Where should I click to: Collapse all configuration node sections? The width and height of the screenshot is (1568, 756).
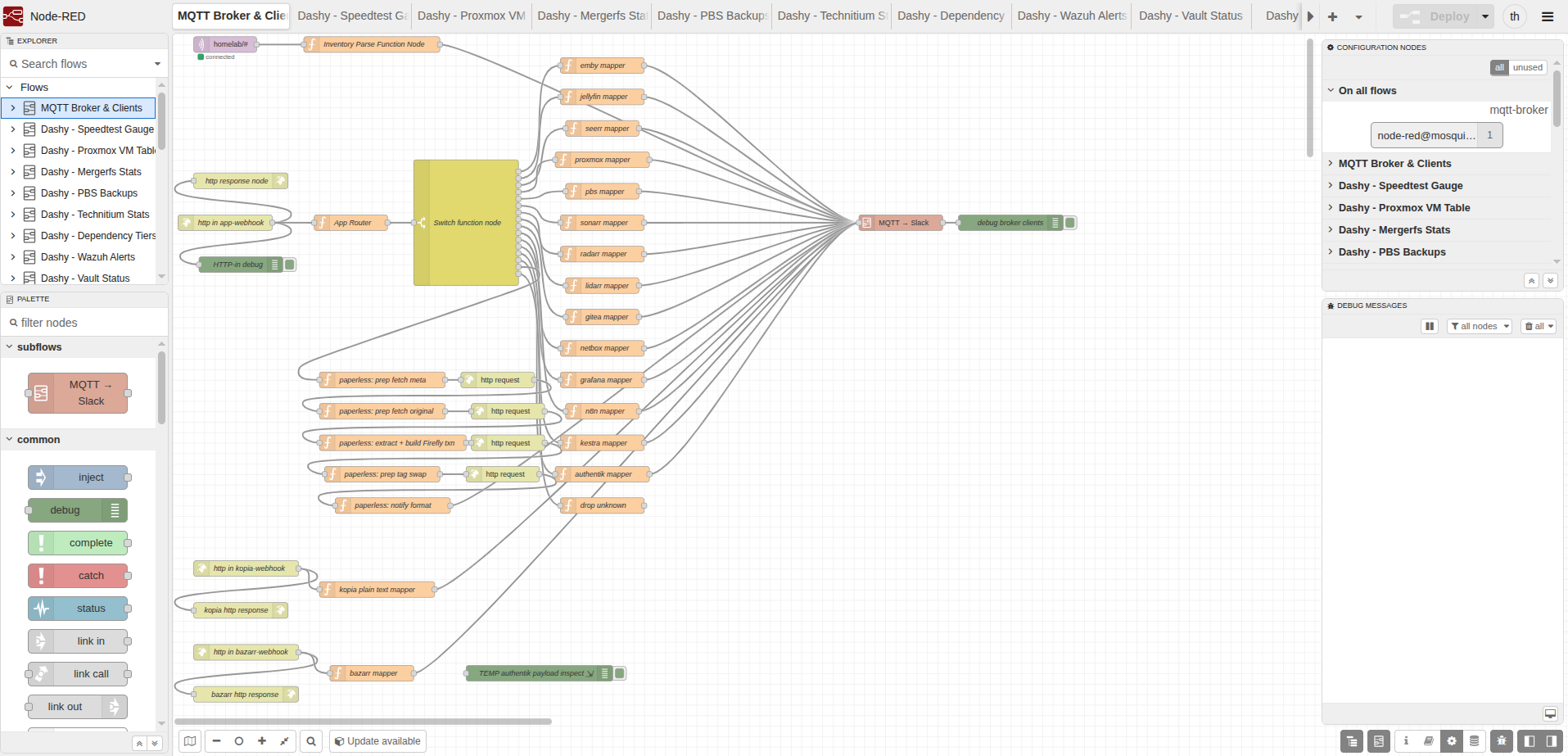point(1531,281)
